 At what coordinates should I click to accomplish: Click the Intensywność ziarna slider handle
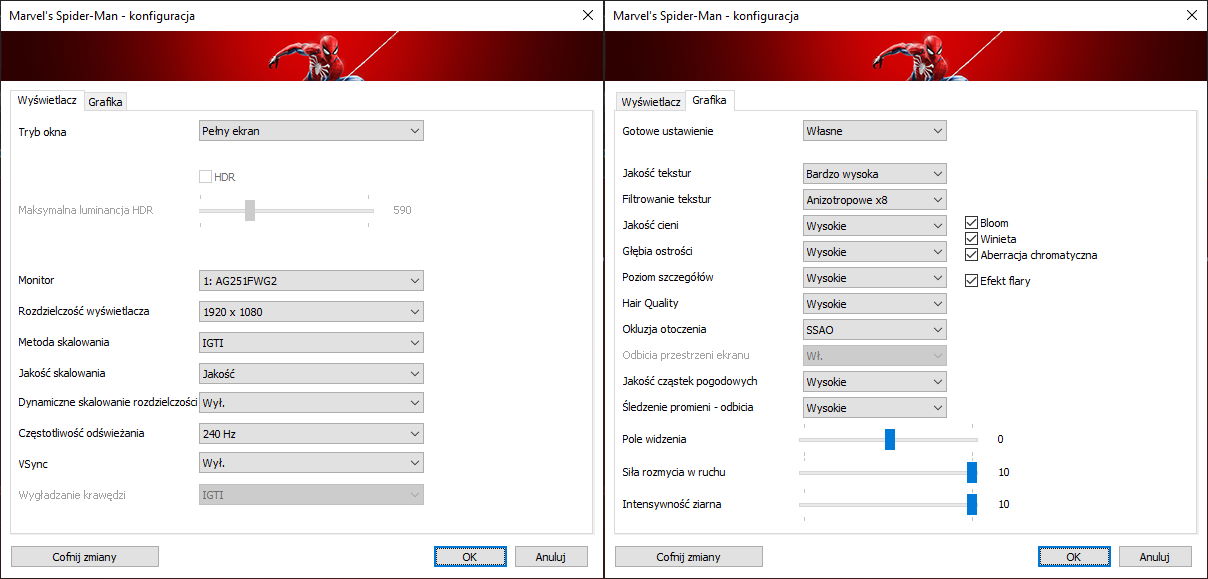971,504
